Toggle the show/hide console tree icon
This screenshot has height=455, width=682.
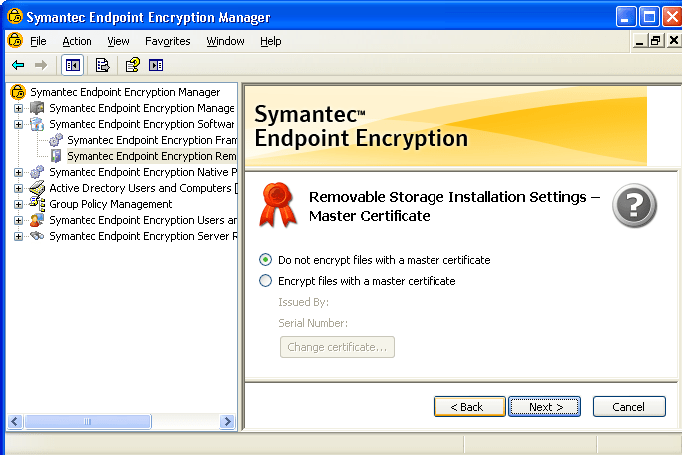click(x=73, y=65)
